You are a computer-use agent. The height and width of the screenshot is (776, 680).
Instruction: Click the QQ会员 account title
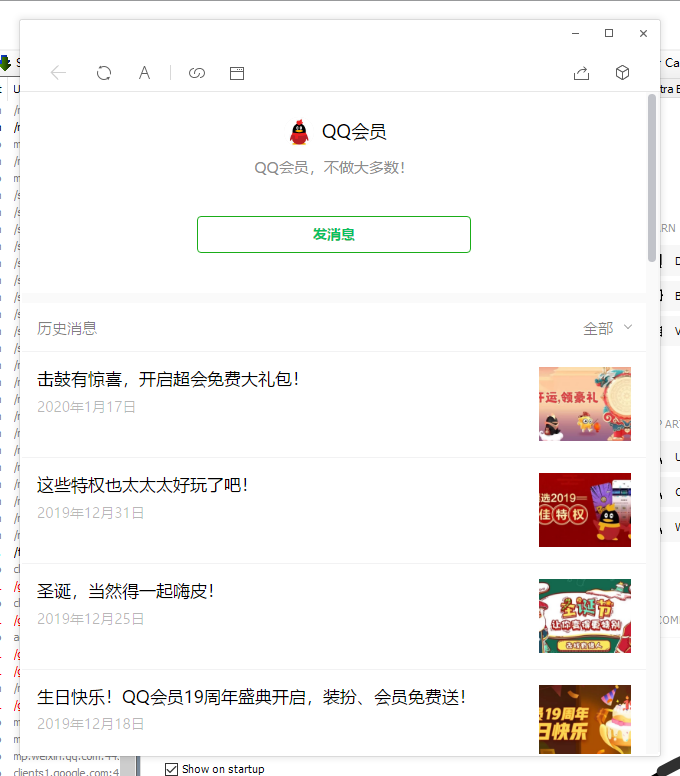(x=354, y=132)
